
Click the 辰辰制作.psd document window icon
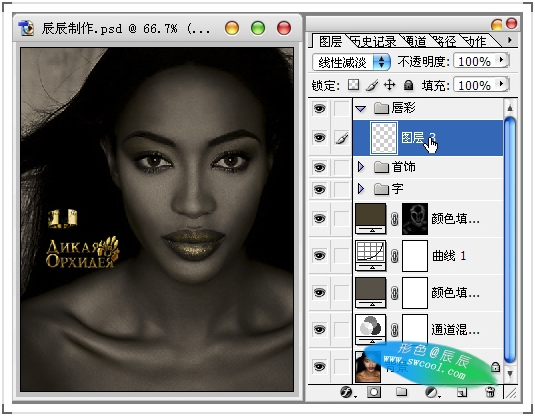point(26,28)
